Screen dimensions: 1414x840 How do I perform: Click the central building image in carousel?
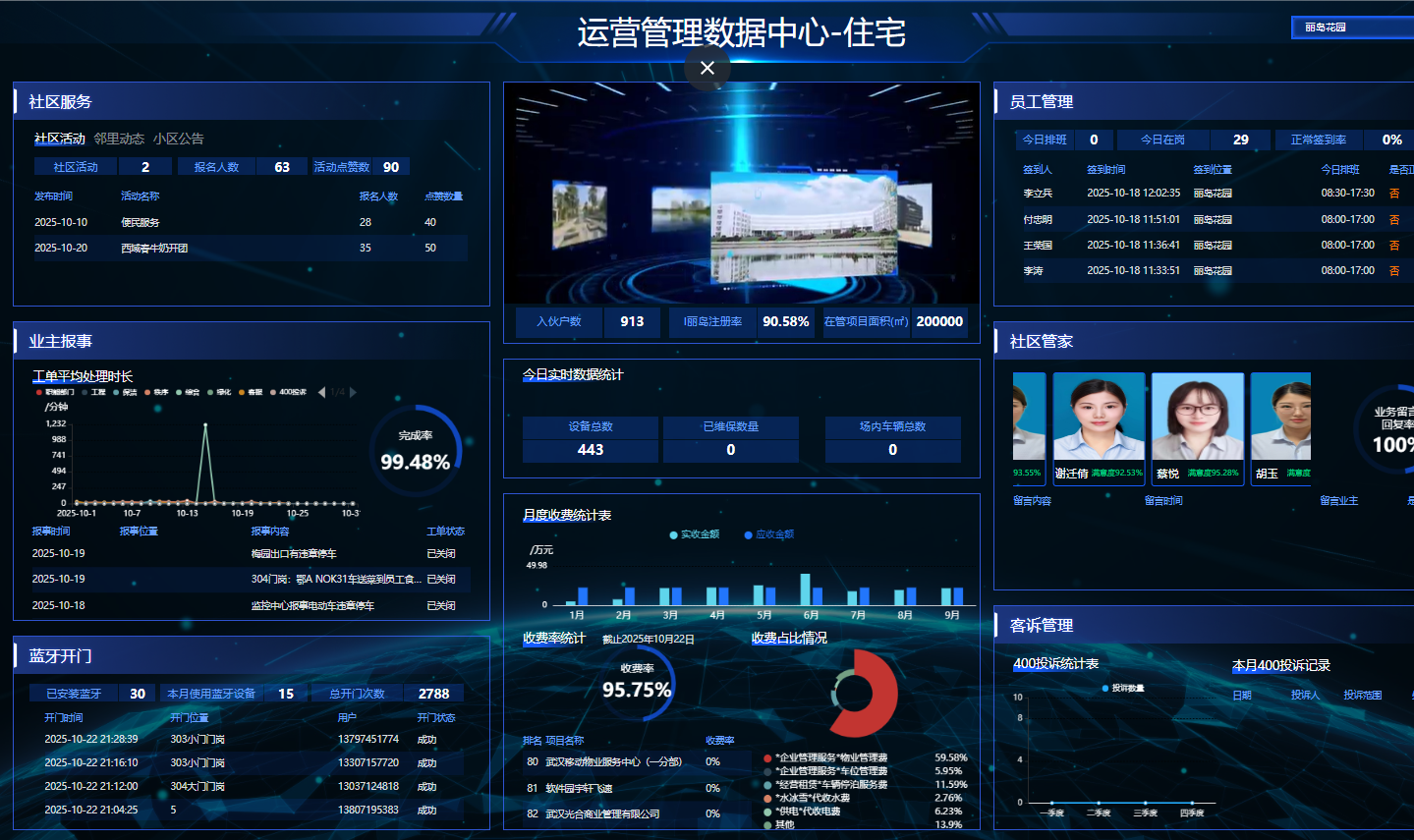tap(802, 228)
